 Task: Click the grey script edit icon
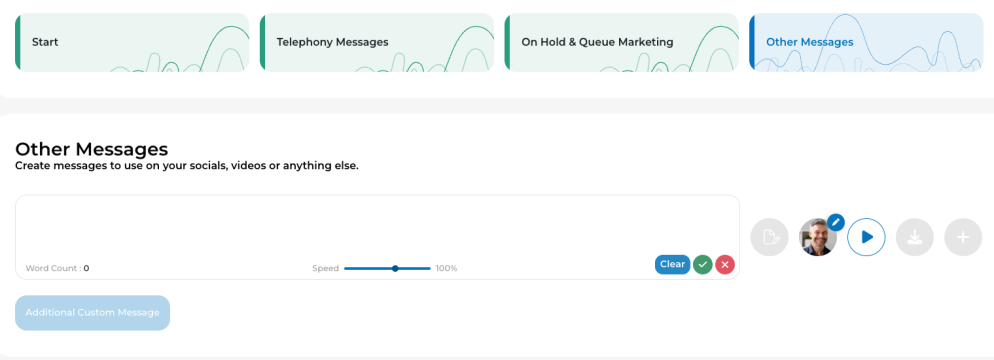[x=770, y=237]
